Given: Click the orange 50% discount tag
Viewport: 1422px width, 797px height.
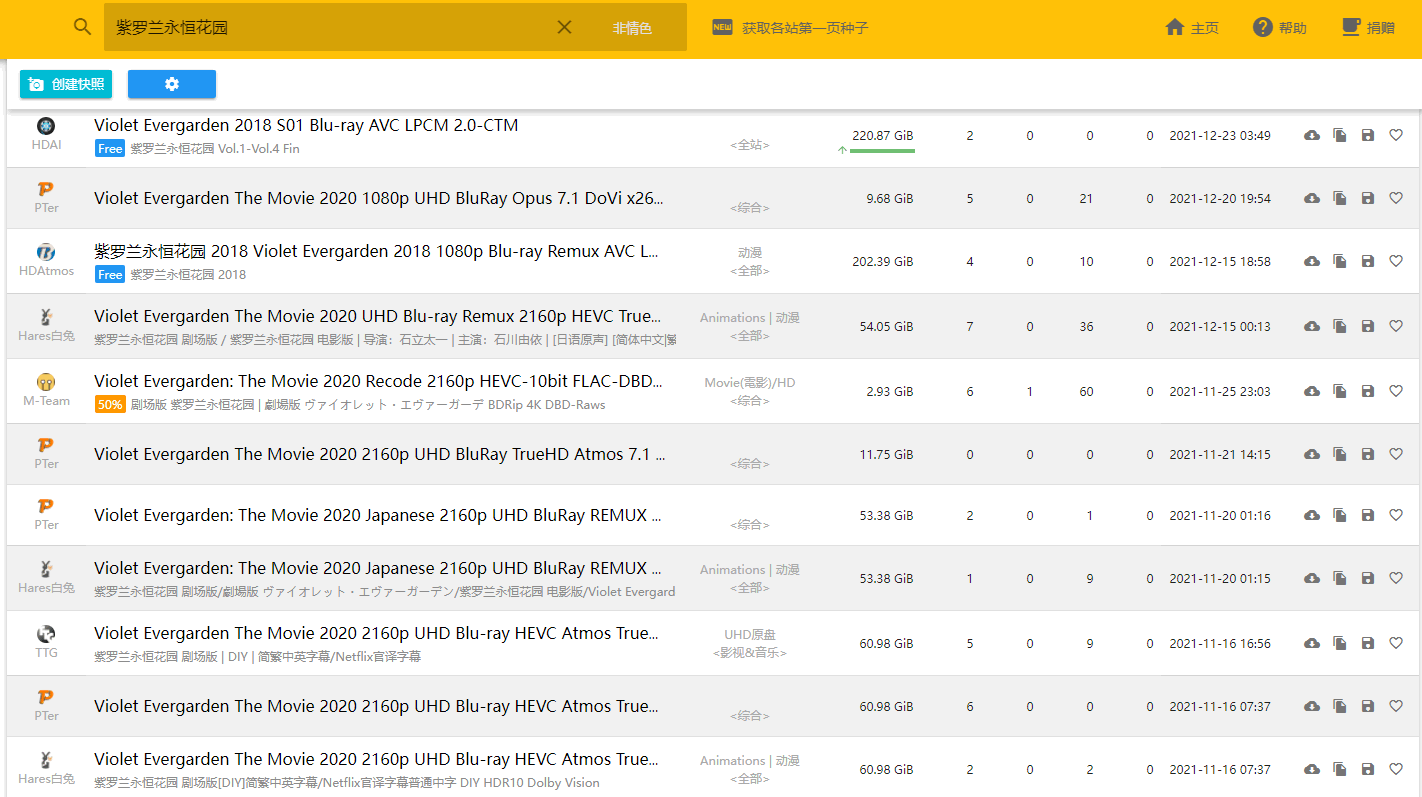Looking at the screenshot, I should 110,405.
